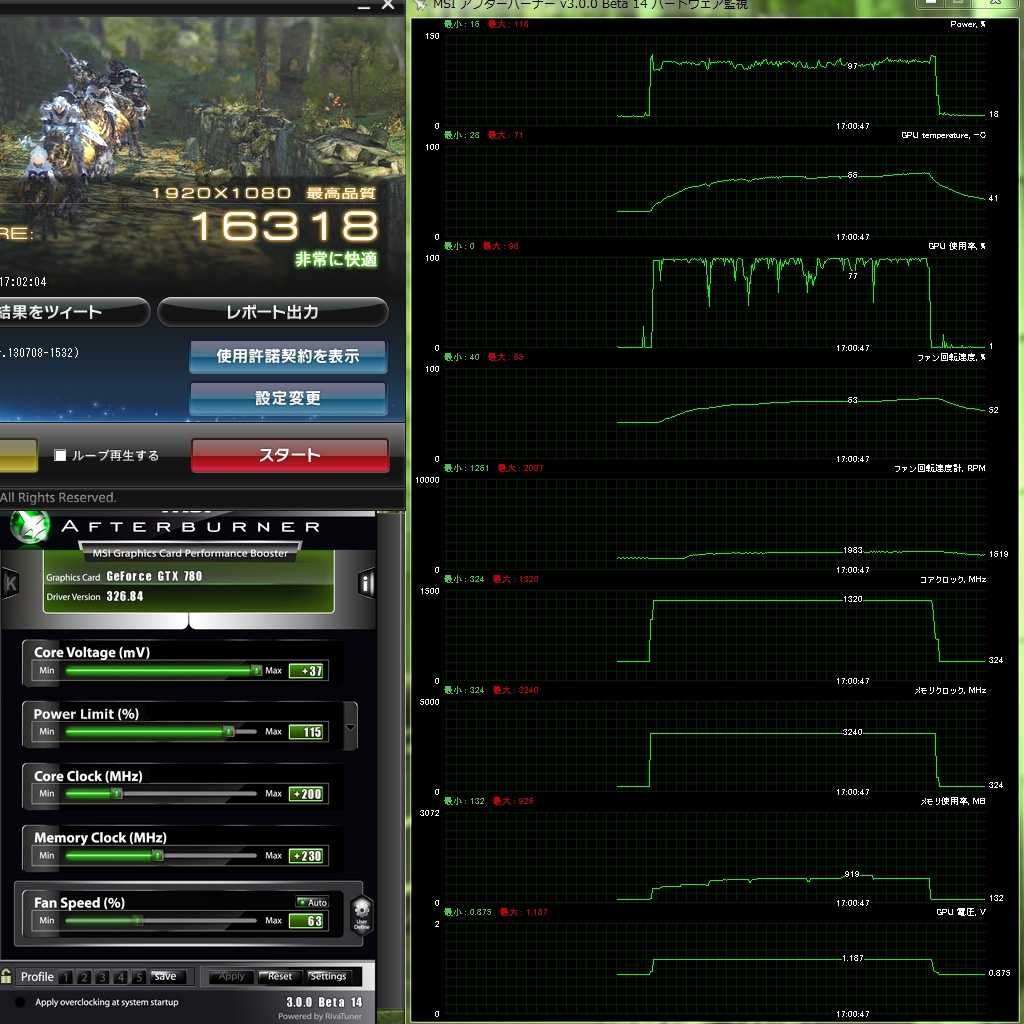
Task: Select profile slot 3
Action: click(102, 977)
